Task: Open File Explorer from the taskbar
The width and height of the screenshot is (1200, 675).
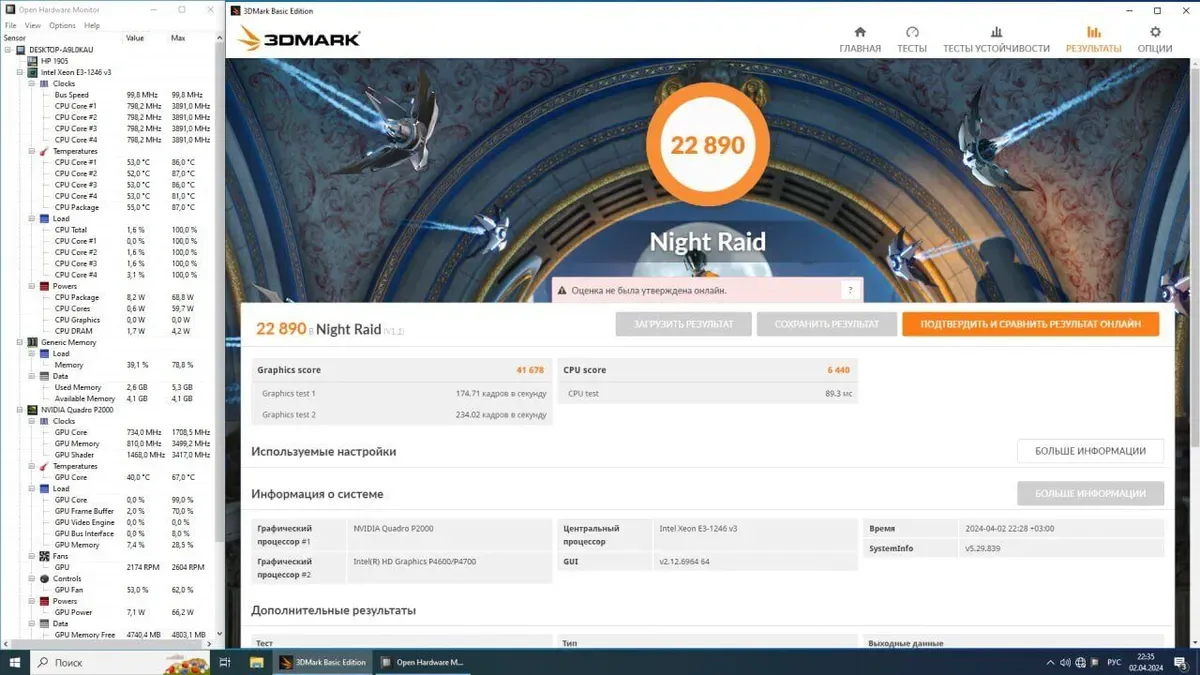Action: point(256,662)
